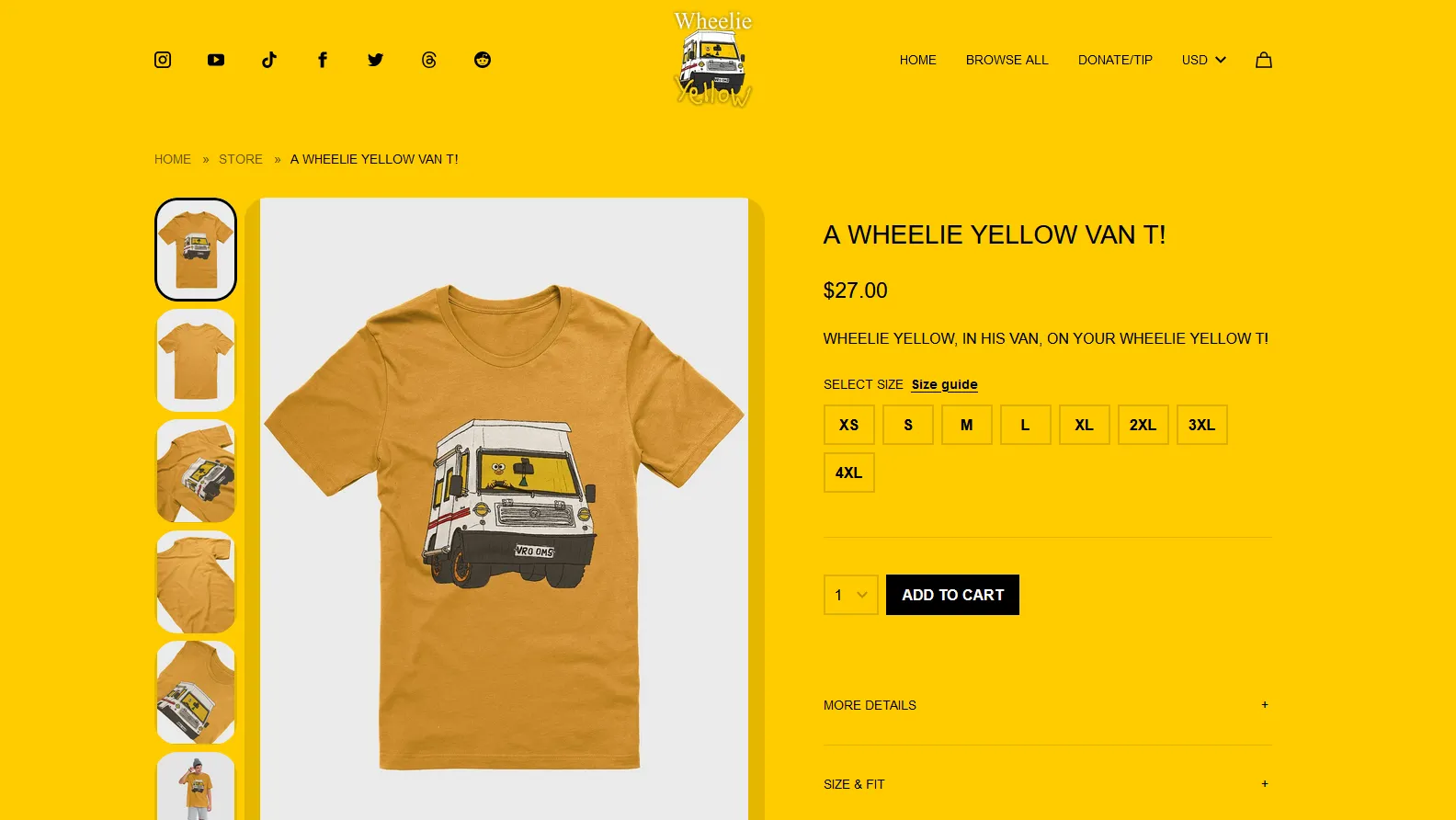Image resolution: width=1456 pixels, height=820 pixels.
Task: Visit the Reddit community icon
Action: pyautogui.click(x=483, y=60)
